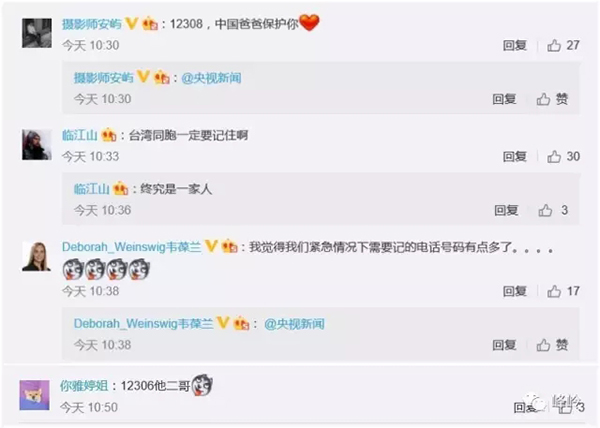
Task: Like Deborah_Weinswig's @央视新闻 reply
Action: [x=552, y=345]
